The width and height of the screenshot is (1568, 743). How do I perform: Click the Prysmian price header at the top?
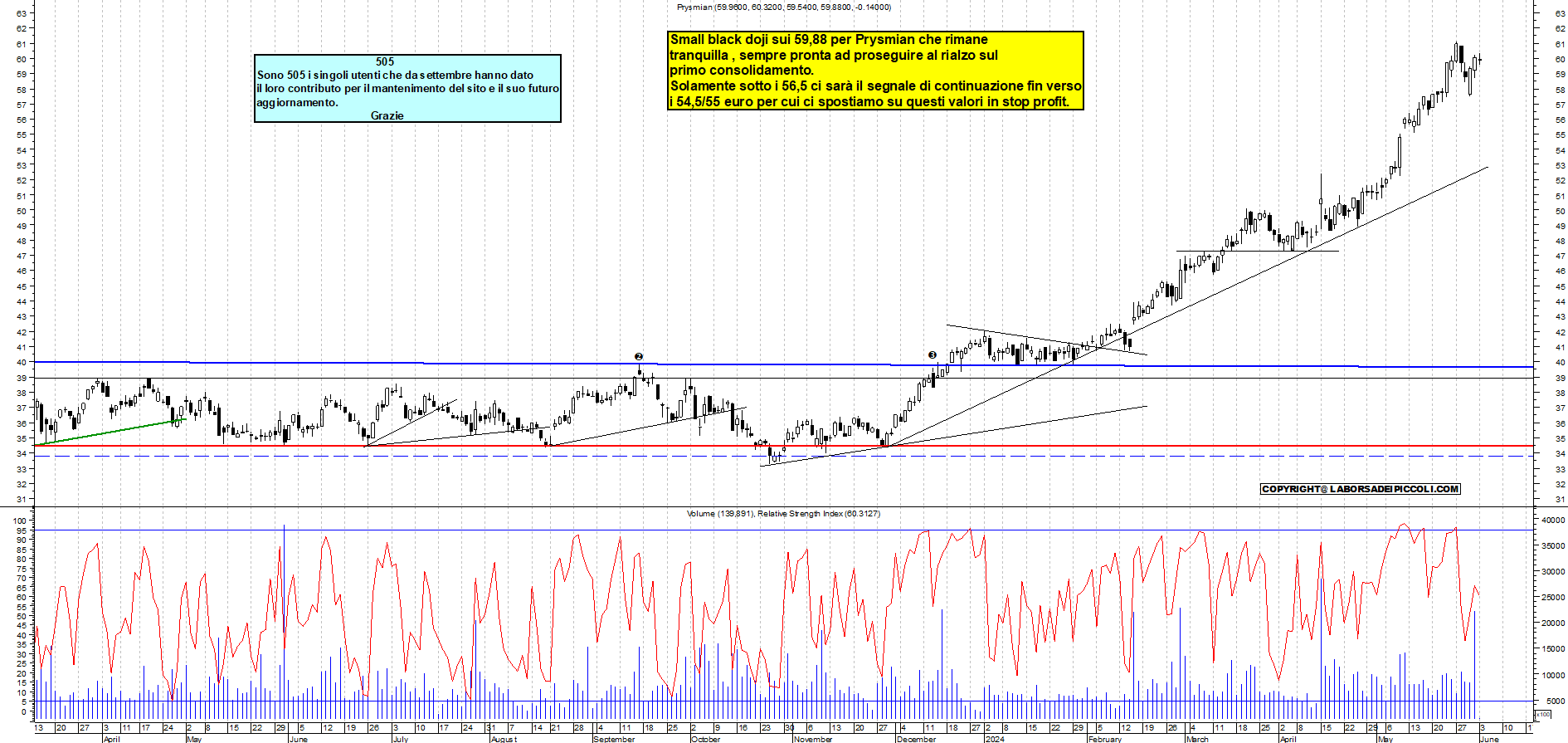click(x=784, y=7)
